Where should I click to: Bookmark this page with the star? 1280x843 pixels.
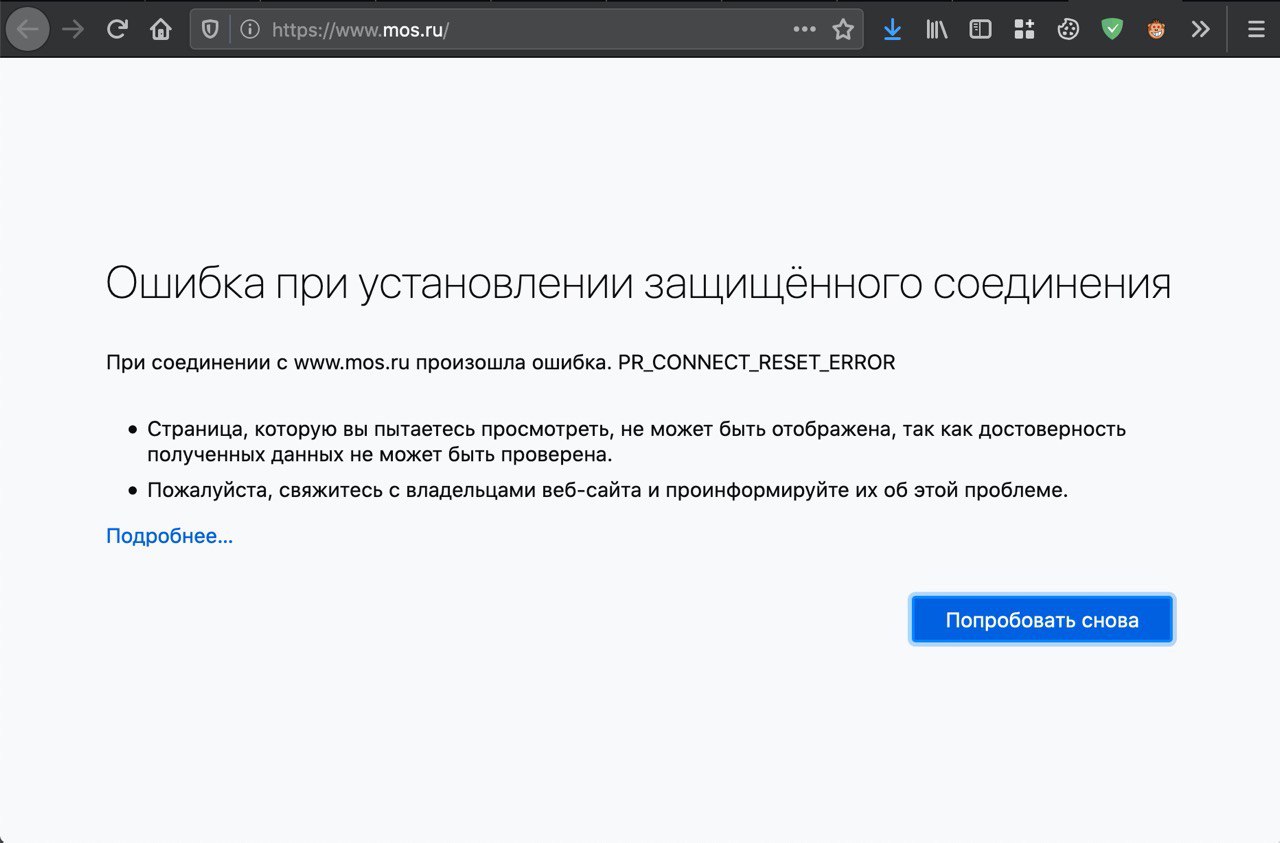point(843,29)
